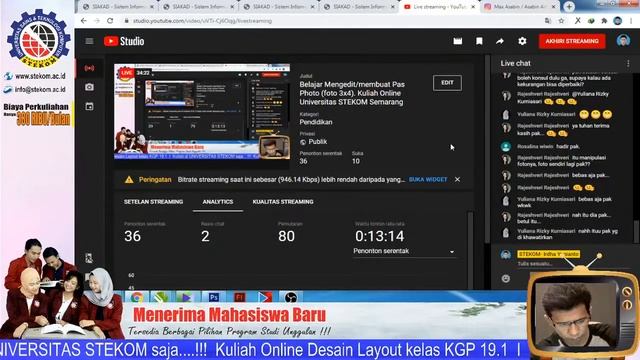Dismiss the Peringatan bitrate warning
The image size is (640, 360).
click(458, 180)
